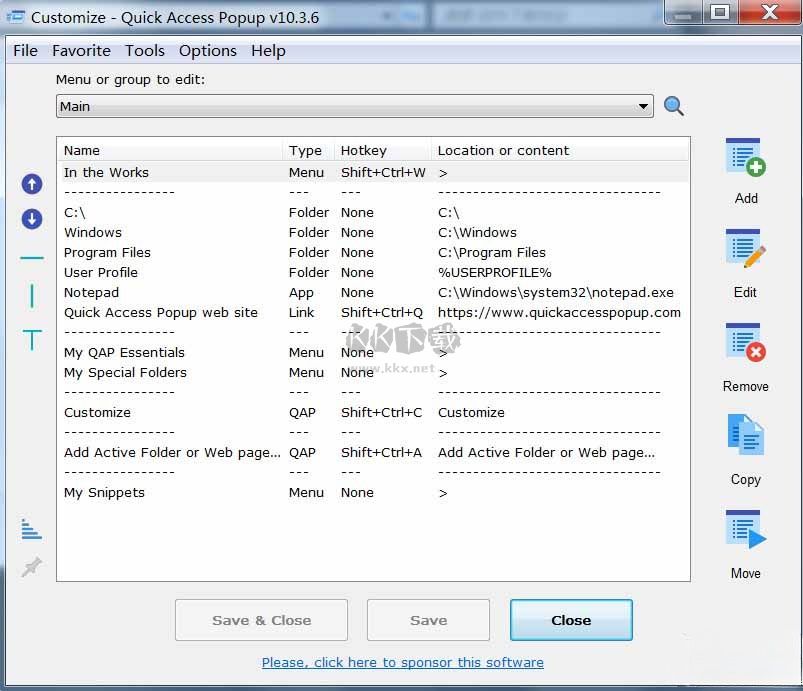The height and width of the screenshot is (691, 803).
Task: Open the Tools menu
Action: click(x=145, y=51)
